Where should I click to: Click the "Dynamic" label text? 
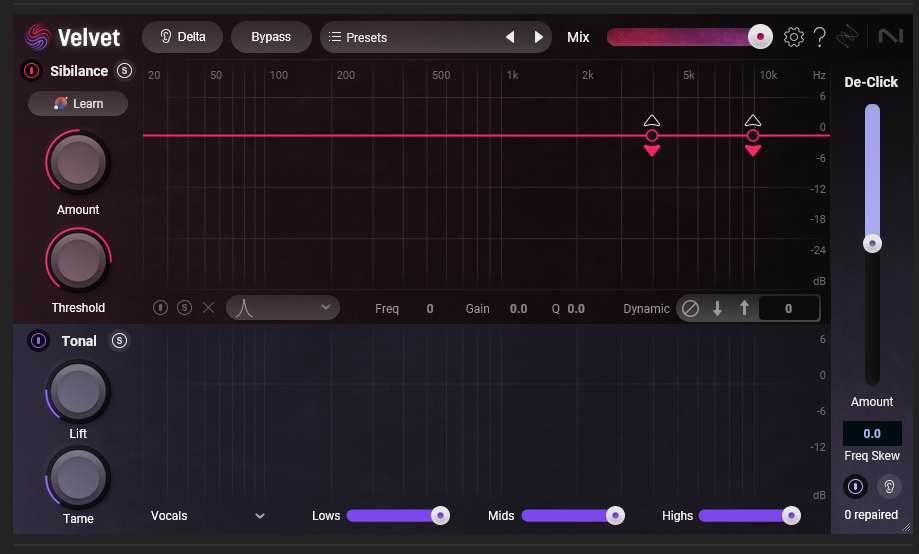[646, 309]
